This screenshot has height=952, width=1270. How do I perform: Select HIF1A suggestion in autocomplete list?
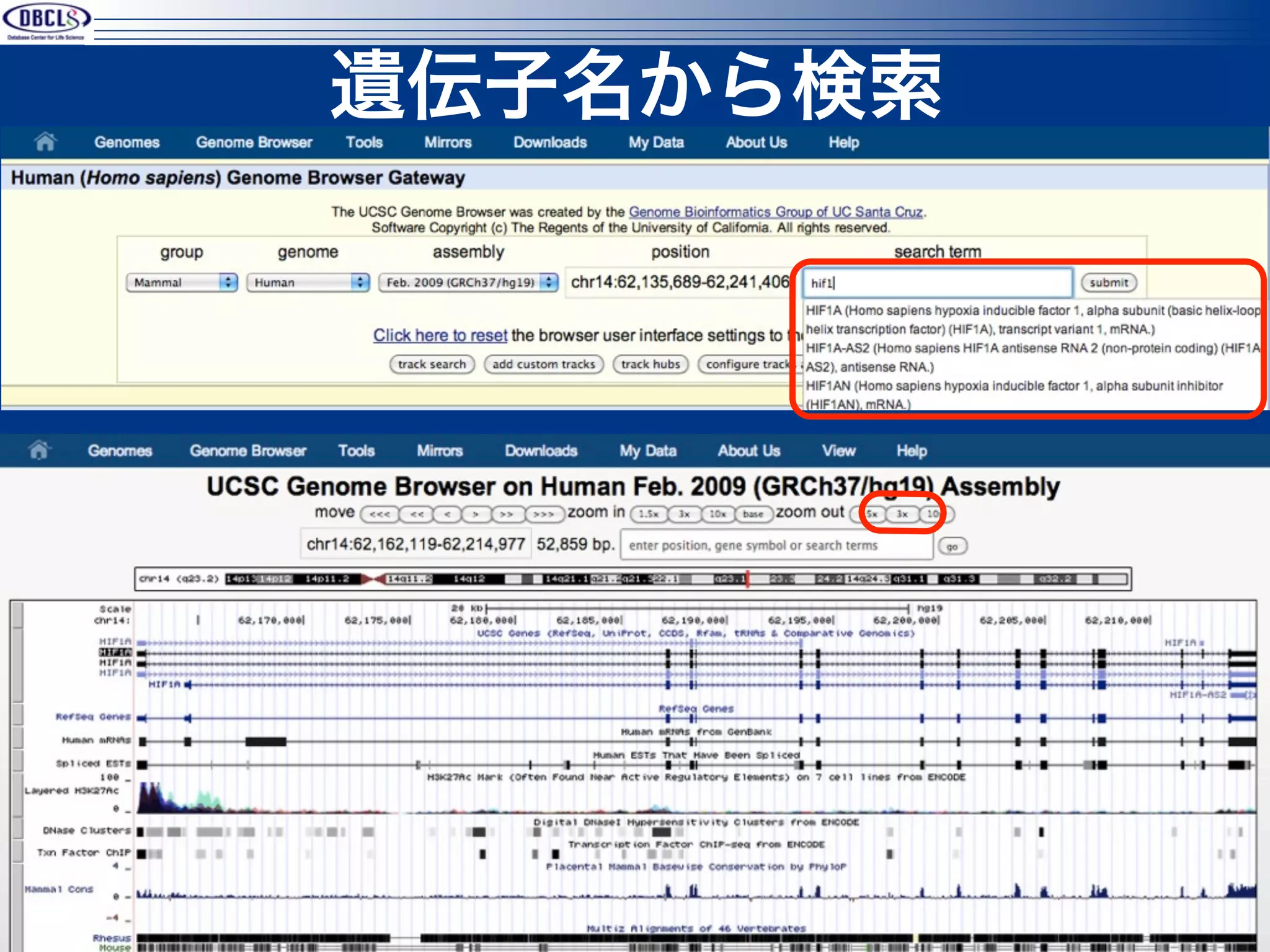(1032, 320)
